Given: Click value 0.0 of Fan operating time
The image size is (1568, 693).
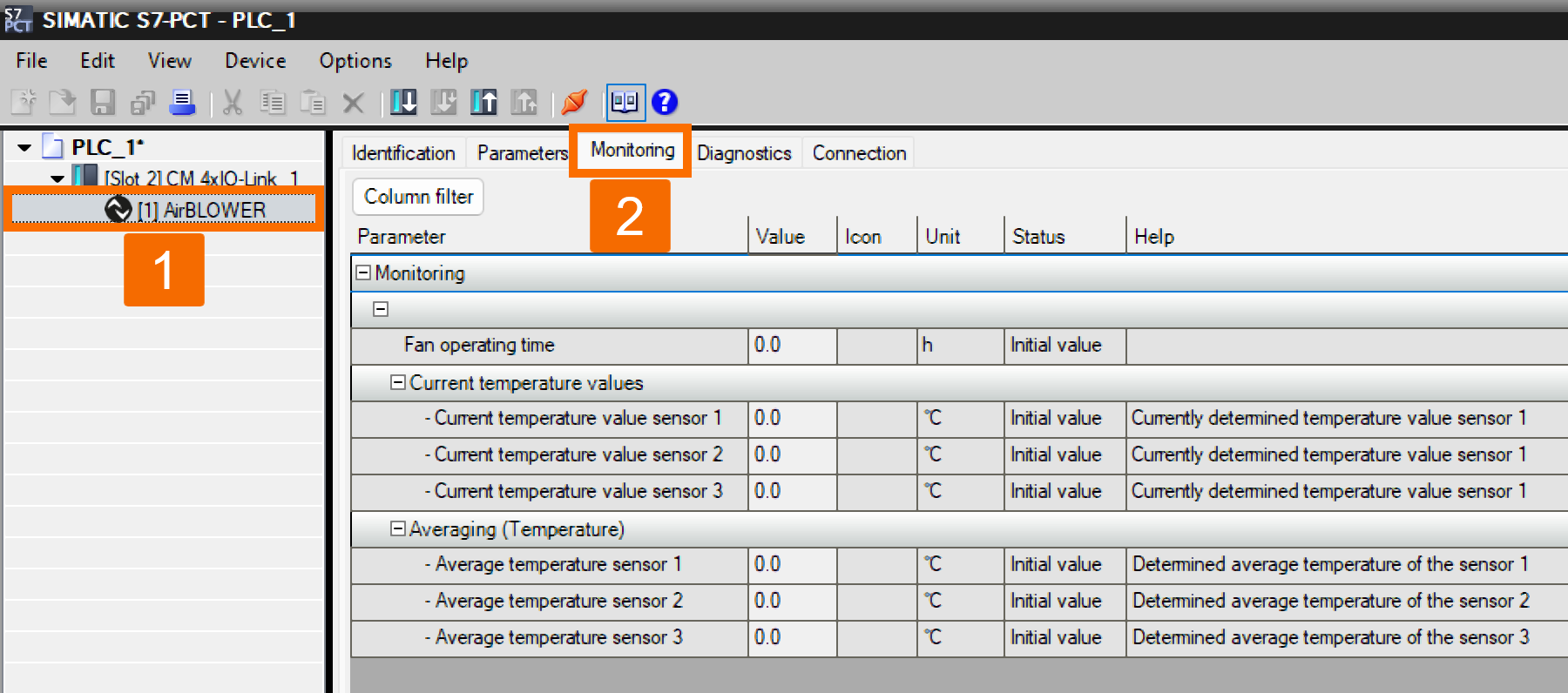Looking at the screenshot, I should [767, 345].
